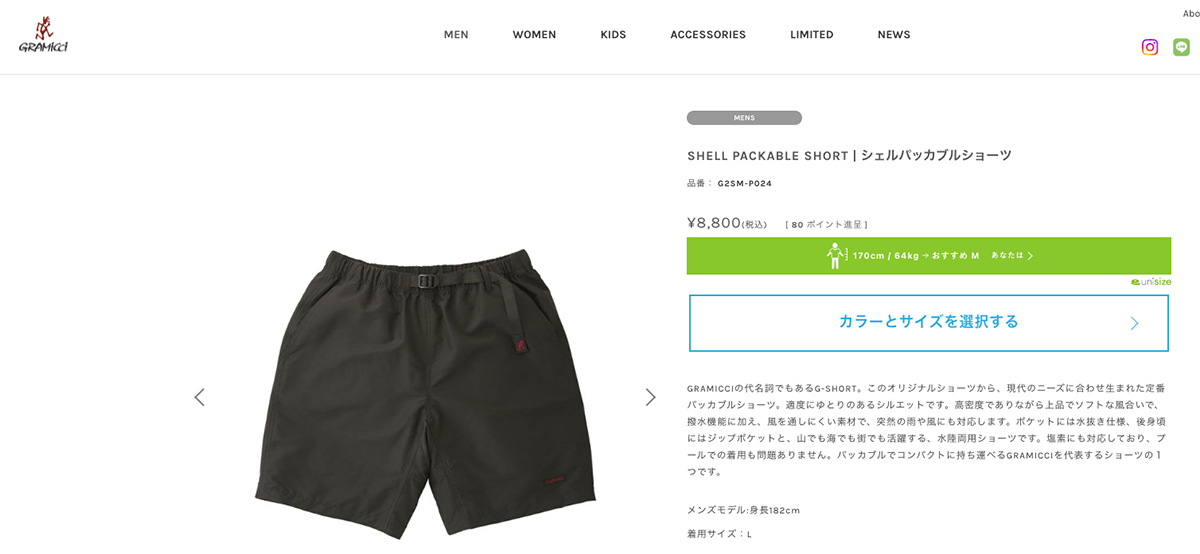Click the green 170cm / 64kg size recommendation bar
Screen dimensions: 1200x554
tap(928, 256)
